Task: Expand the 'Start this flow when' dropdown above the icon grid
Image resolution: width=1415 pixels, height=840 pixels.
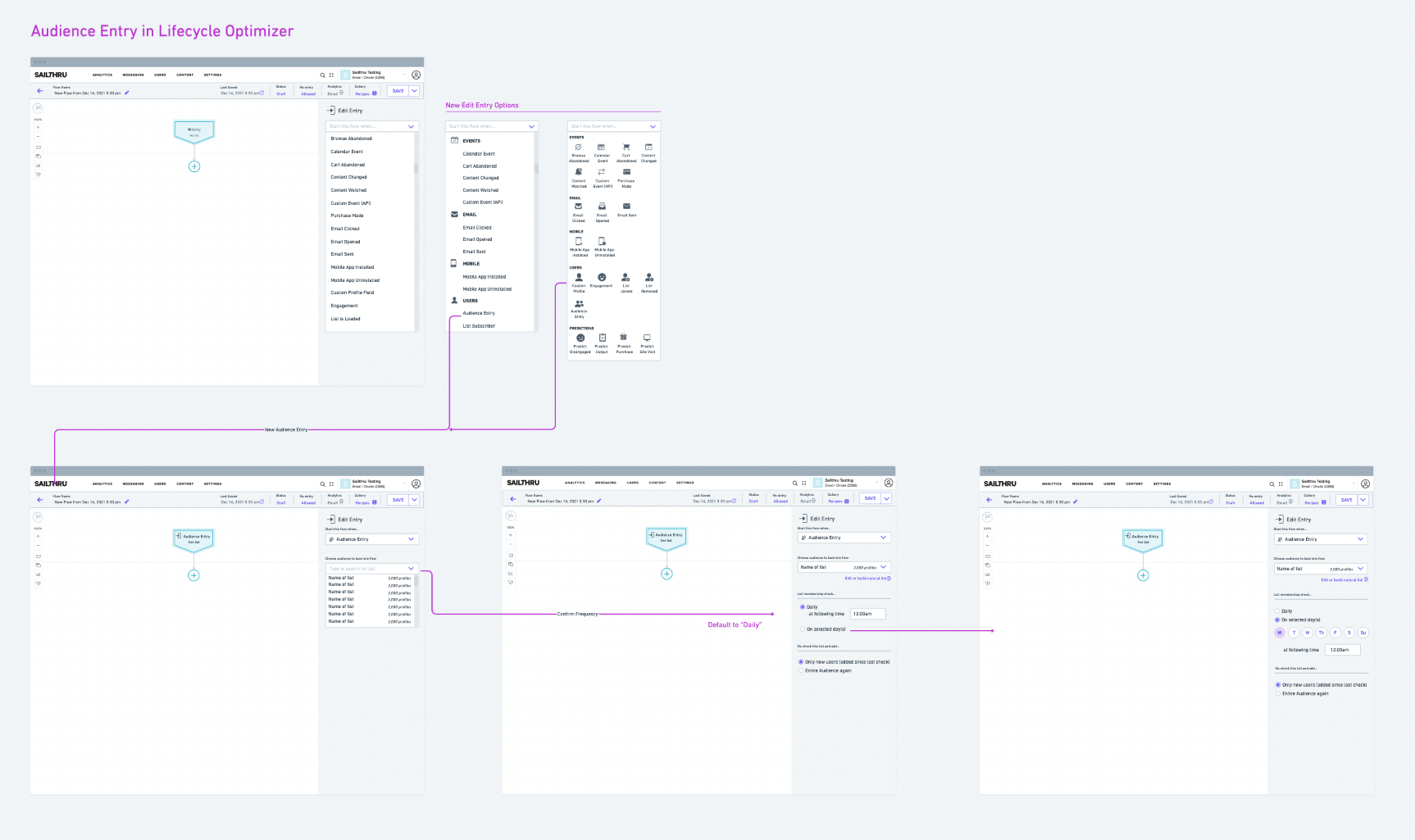Action: pyautogui.click(x=613, y=126)
